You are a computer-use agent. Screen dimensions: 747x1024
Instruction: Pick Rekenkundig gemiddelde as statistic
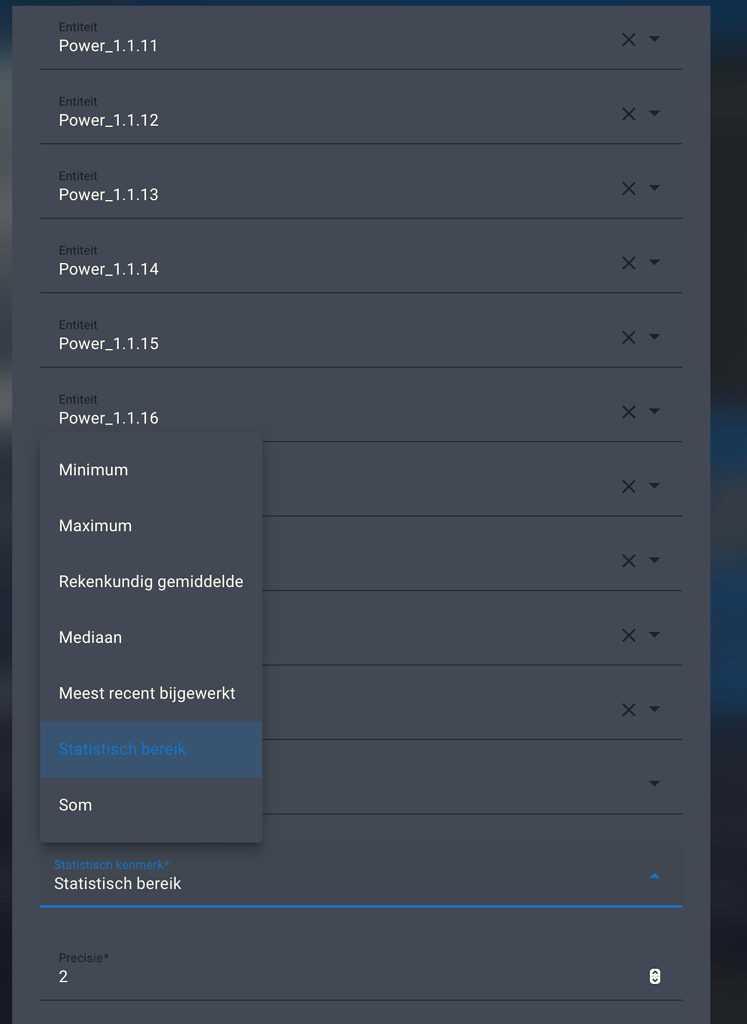(150, 581)
